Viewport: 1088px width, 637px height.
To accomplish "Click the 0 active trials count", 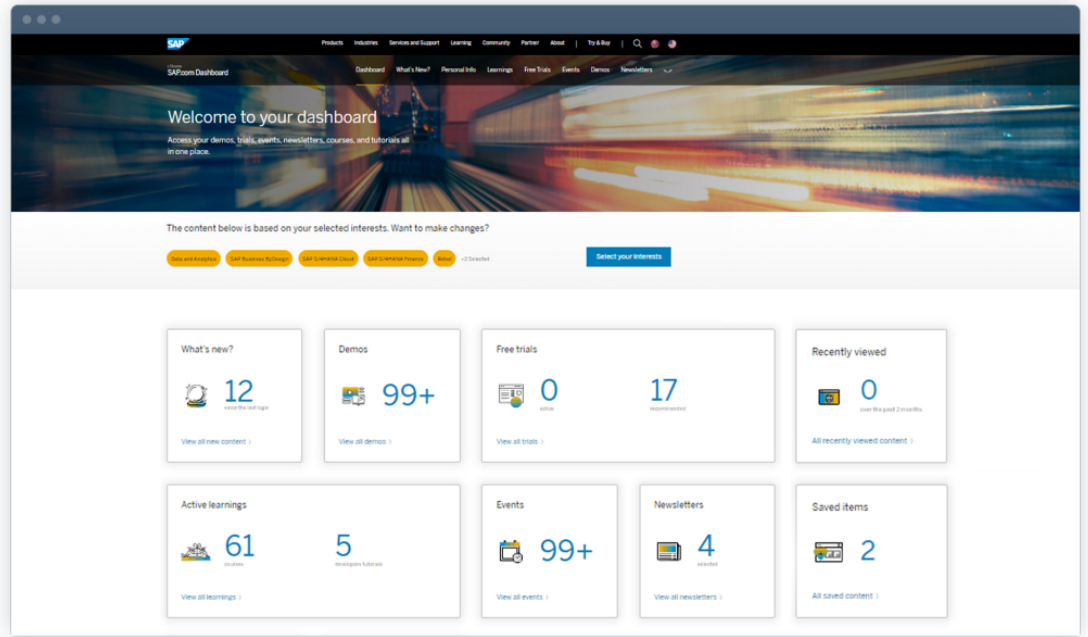I will (549, 390).
